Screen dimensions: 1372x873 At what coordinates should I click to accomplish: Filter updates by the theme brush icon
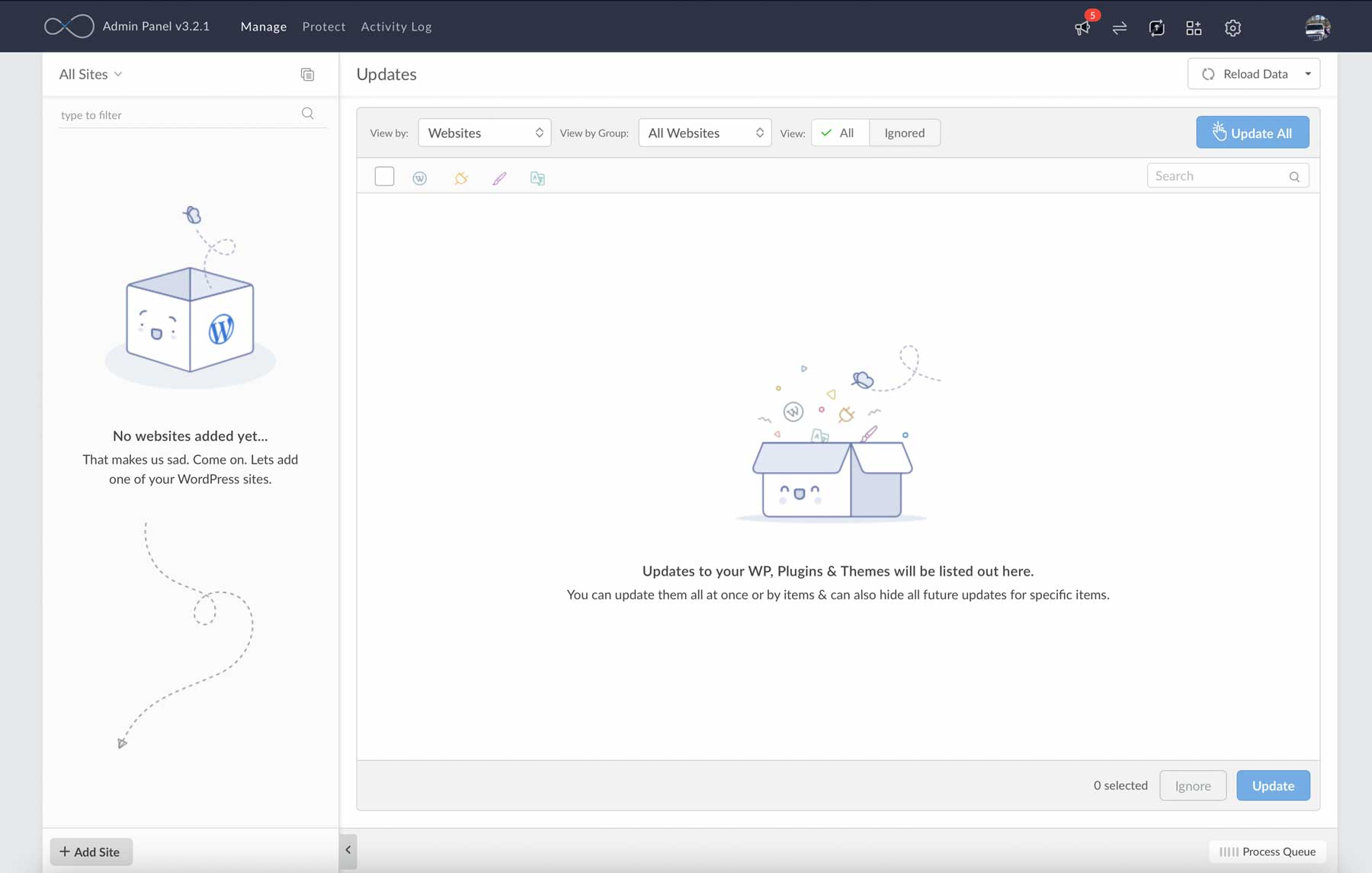tap(499, 178)
